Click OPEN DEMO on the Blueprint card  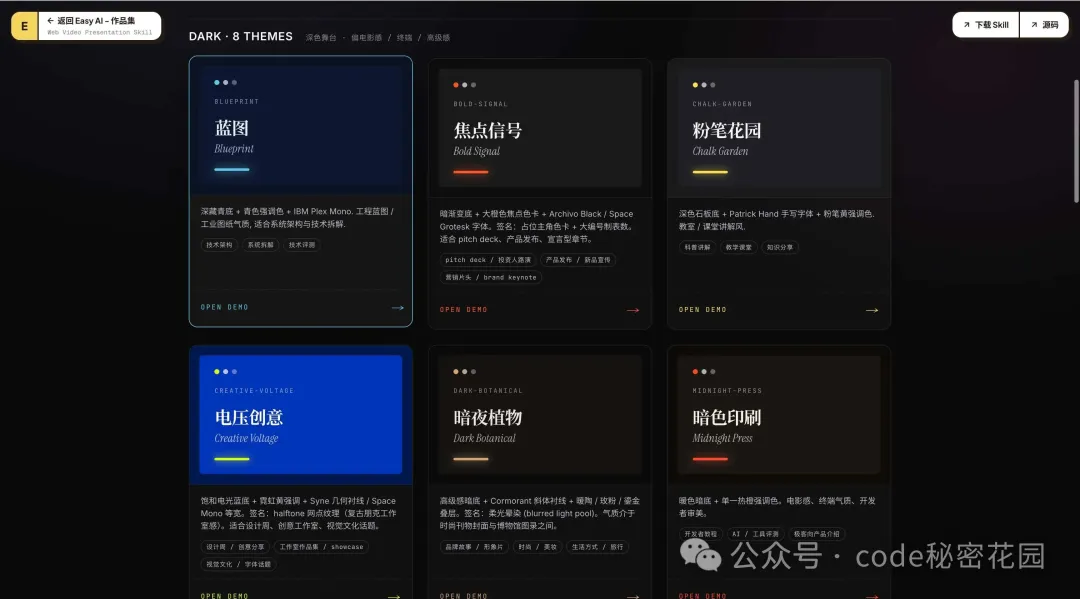(225, 307)
